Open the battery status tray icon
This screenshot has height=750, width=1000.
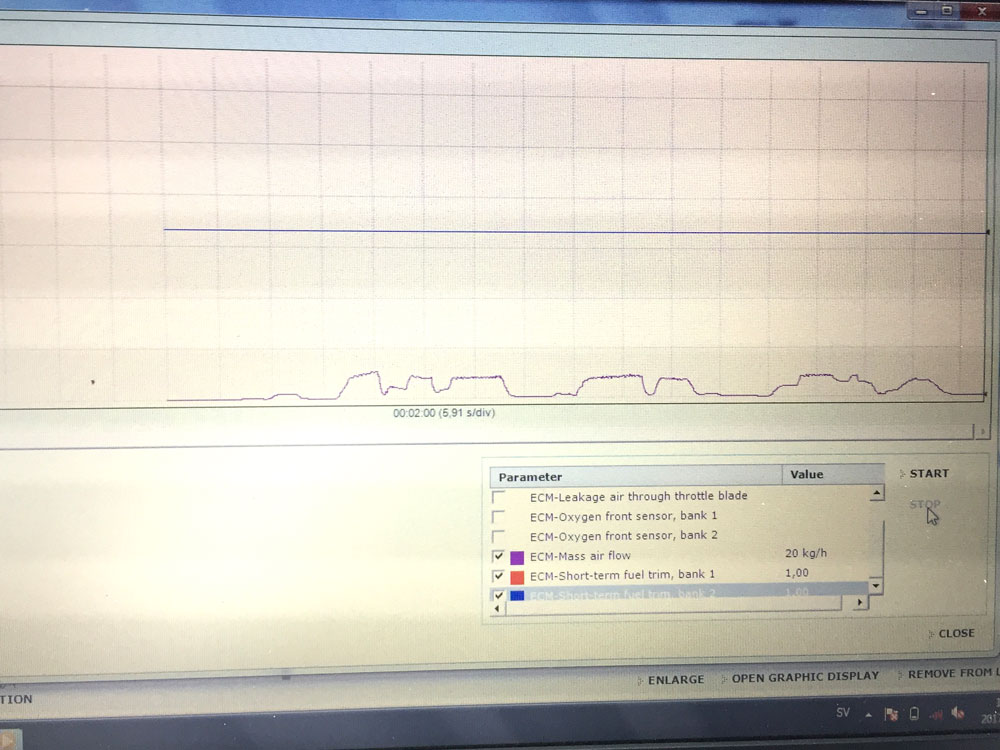[914, 714]
